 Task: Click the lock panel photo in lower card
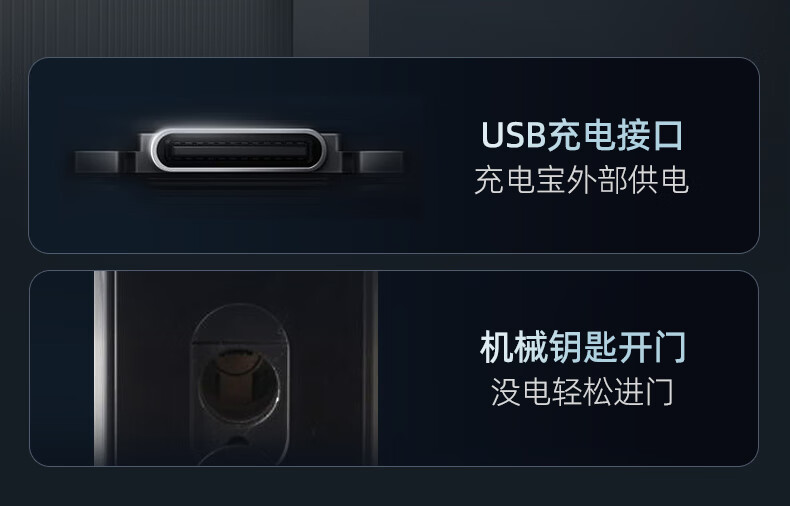click(x=236, y=368)
